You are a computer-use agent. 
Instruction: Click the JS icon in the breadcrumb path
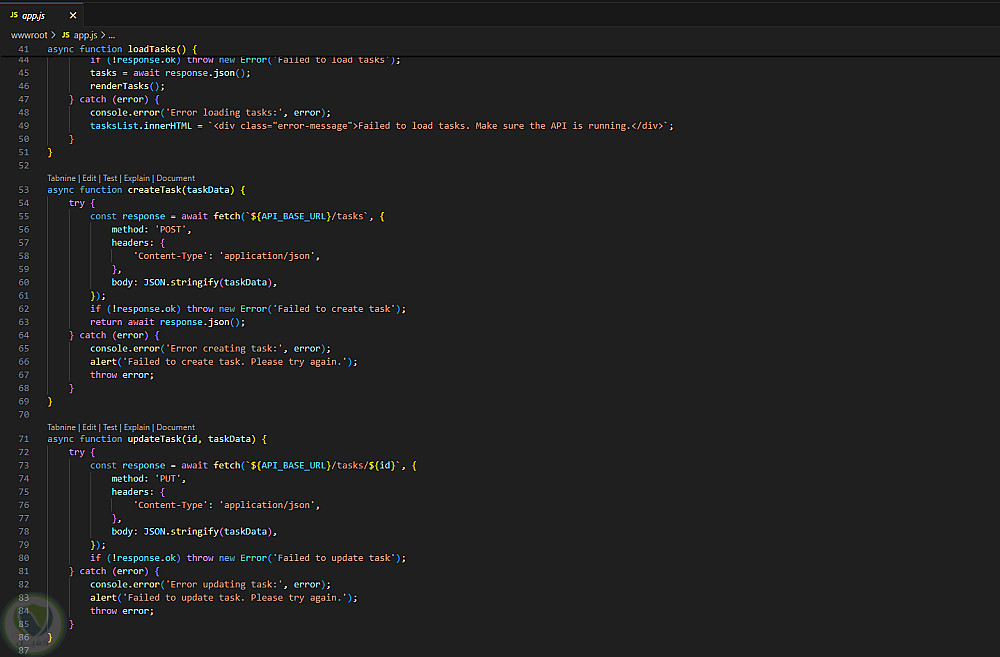tap(66, 34)
